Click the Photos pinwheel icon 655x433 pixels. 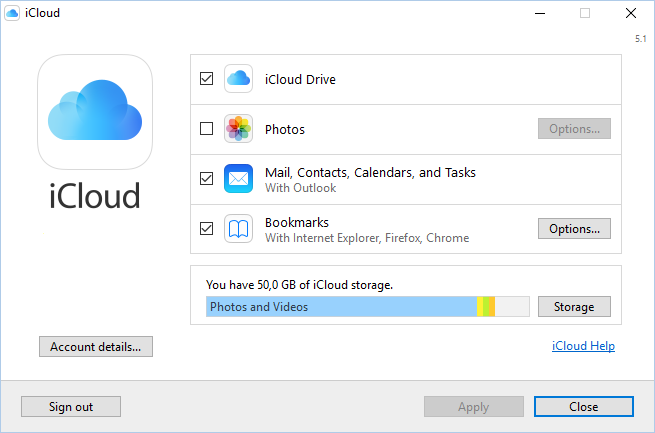238,129
